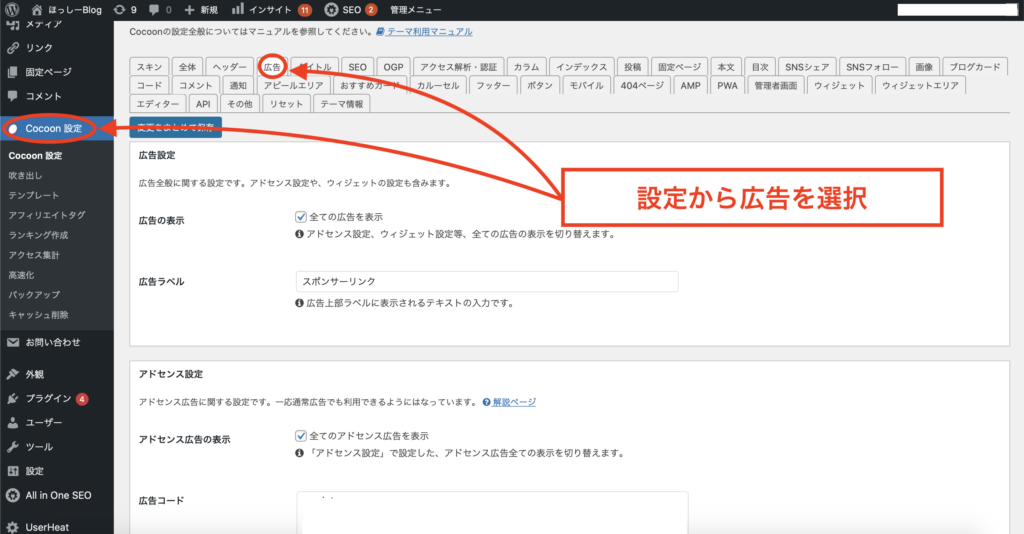
Task: Click the 外観 paintbrush icon
Action: coord(13,374)
